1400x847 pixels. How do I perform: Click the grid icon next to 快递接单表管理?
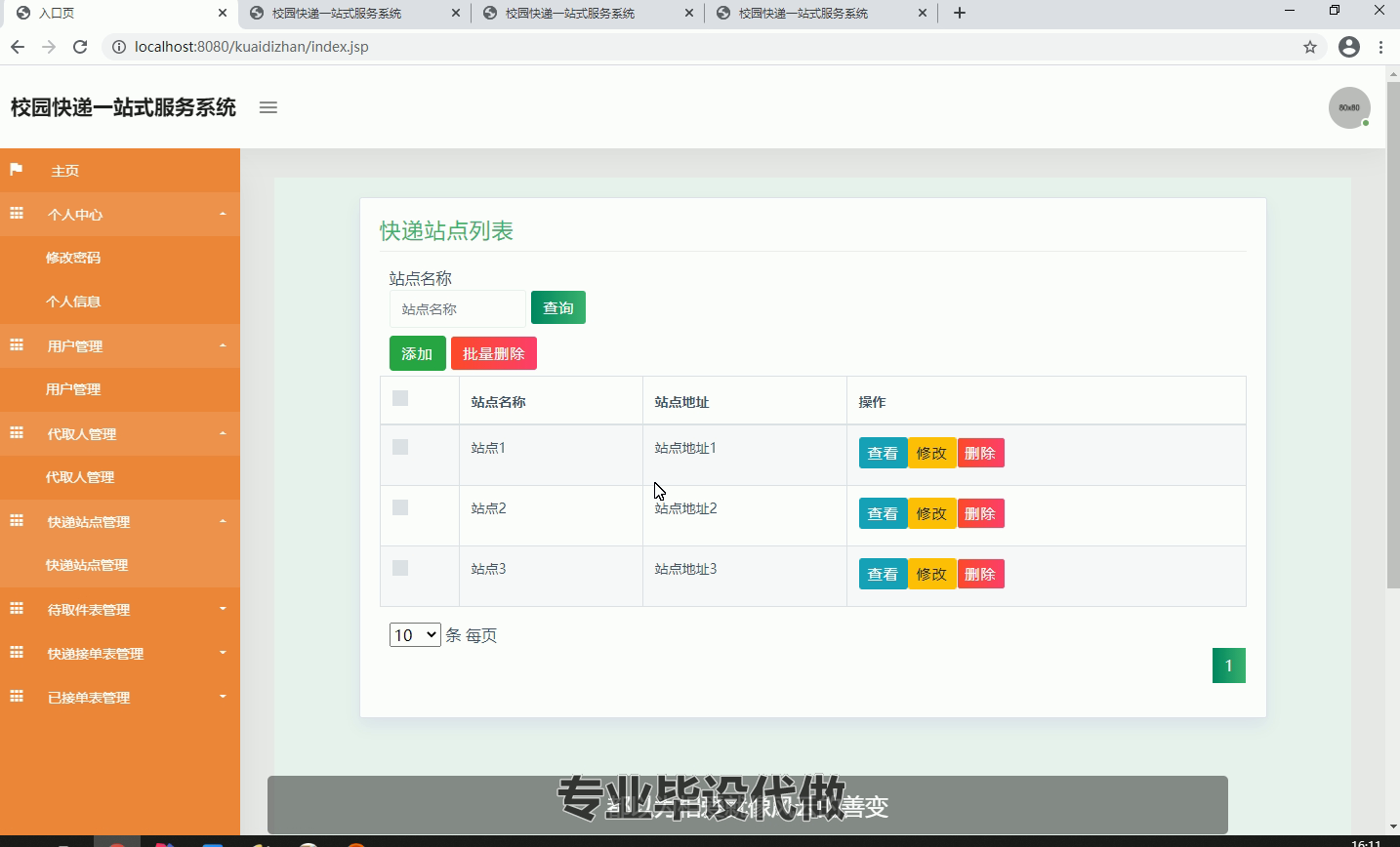coord(17,652)
